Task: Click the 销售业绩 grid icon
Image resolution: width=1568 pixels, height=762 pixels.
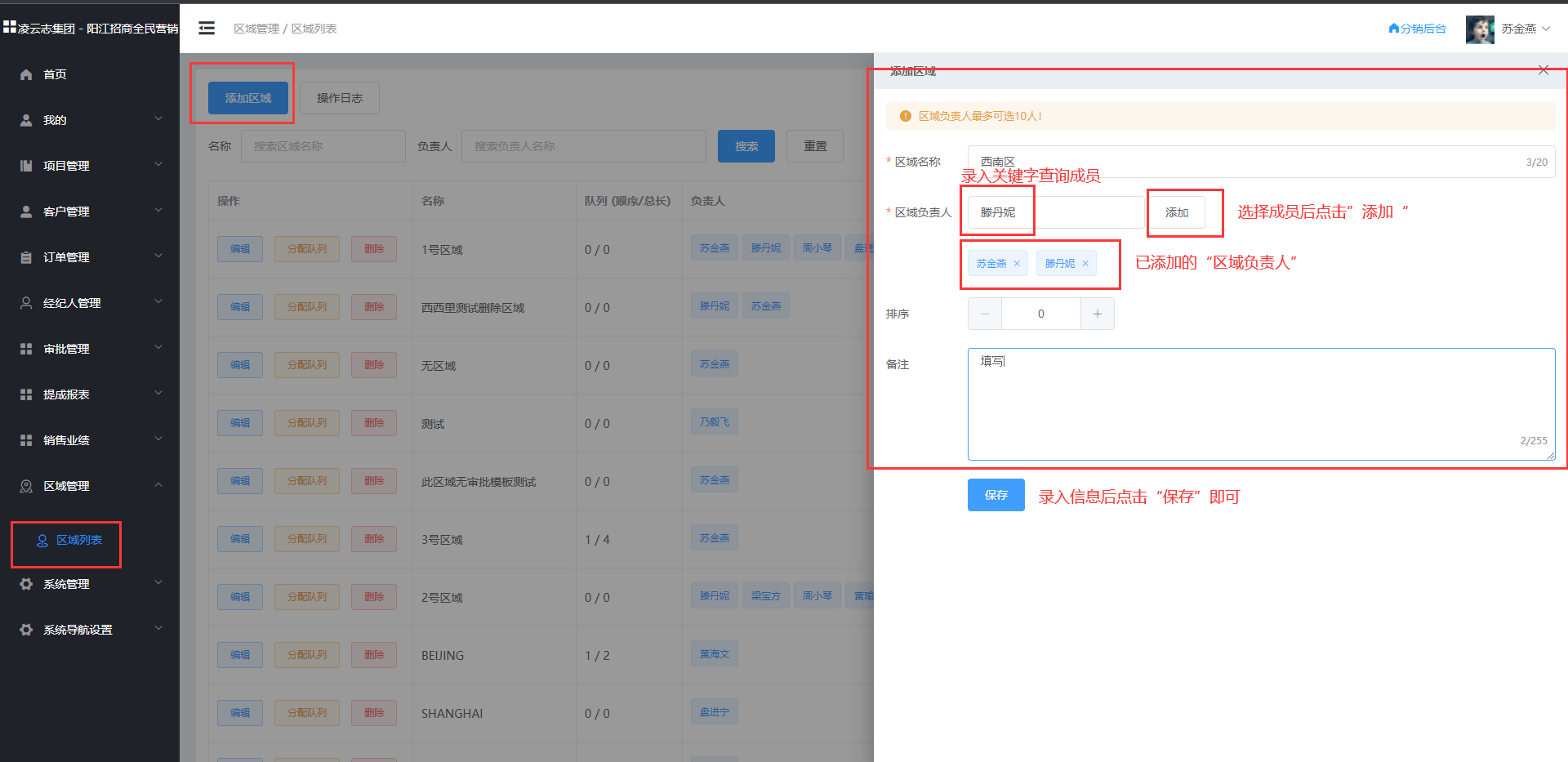Action: pos(26,440)
